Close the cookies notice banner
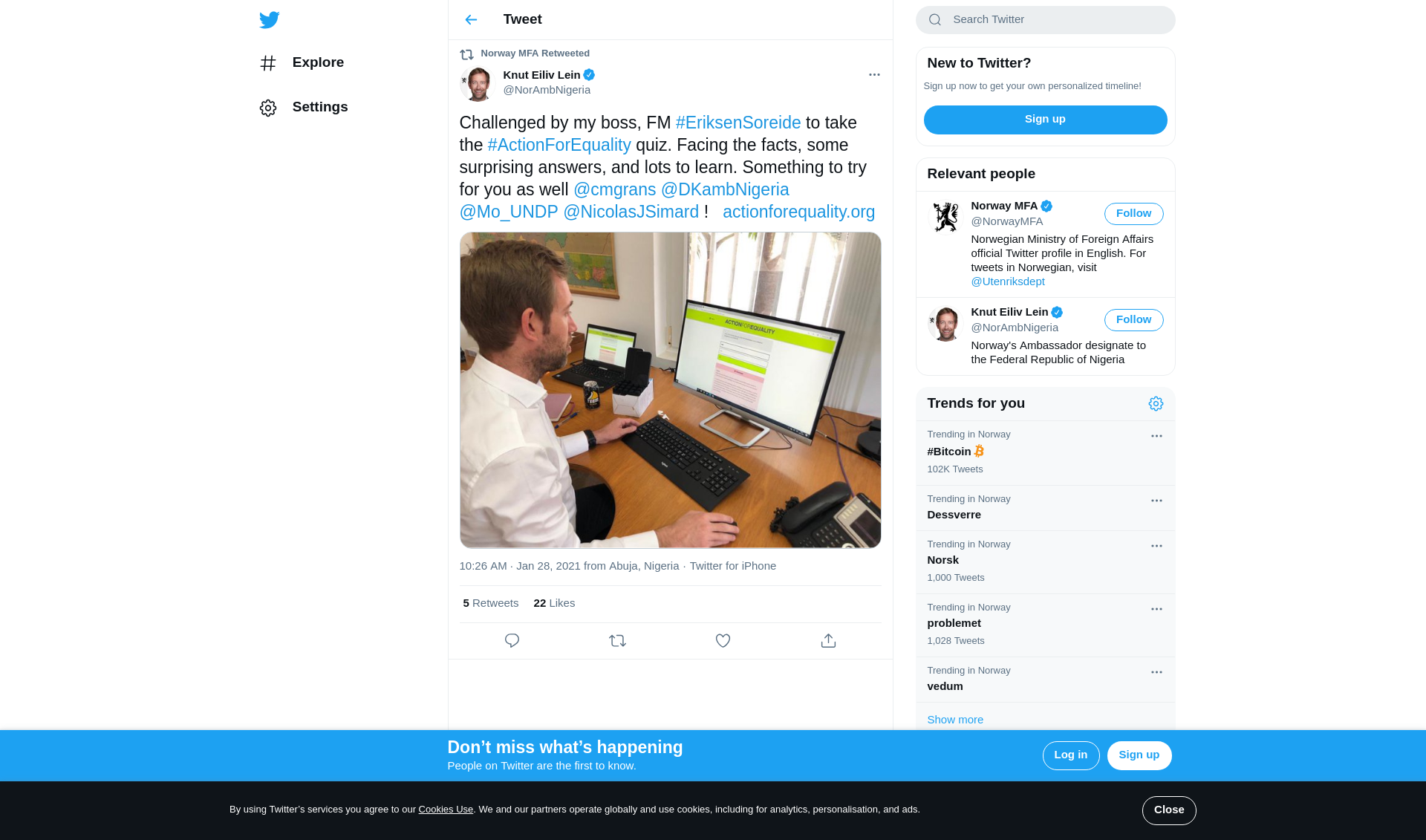Viewport: 1426px width, 840px height. [1169, 810]
